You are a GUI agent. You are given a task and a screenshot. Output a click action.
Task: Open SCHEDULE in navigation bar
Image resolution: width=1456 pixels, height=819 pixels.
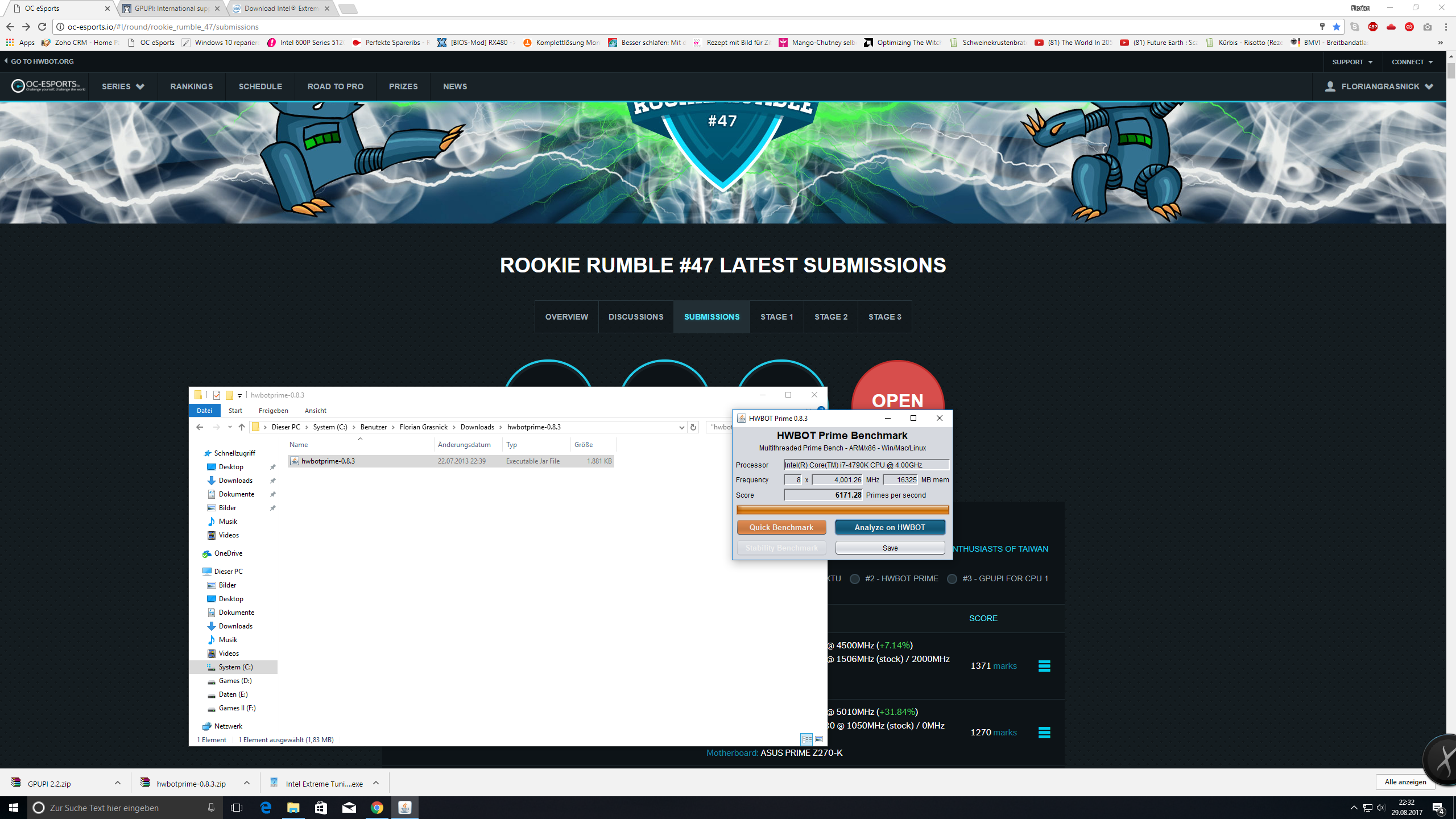tap(260, 86)
